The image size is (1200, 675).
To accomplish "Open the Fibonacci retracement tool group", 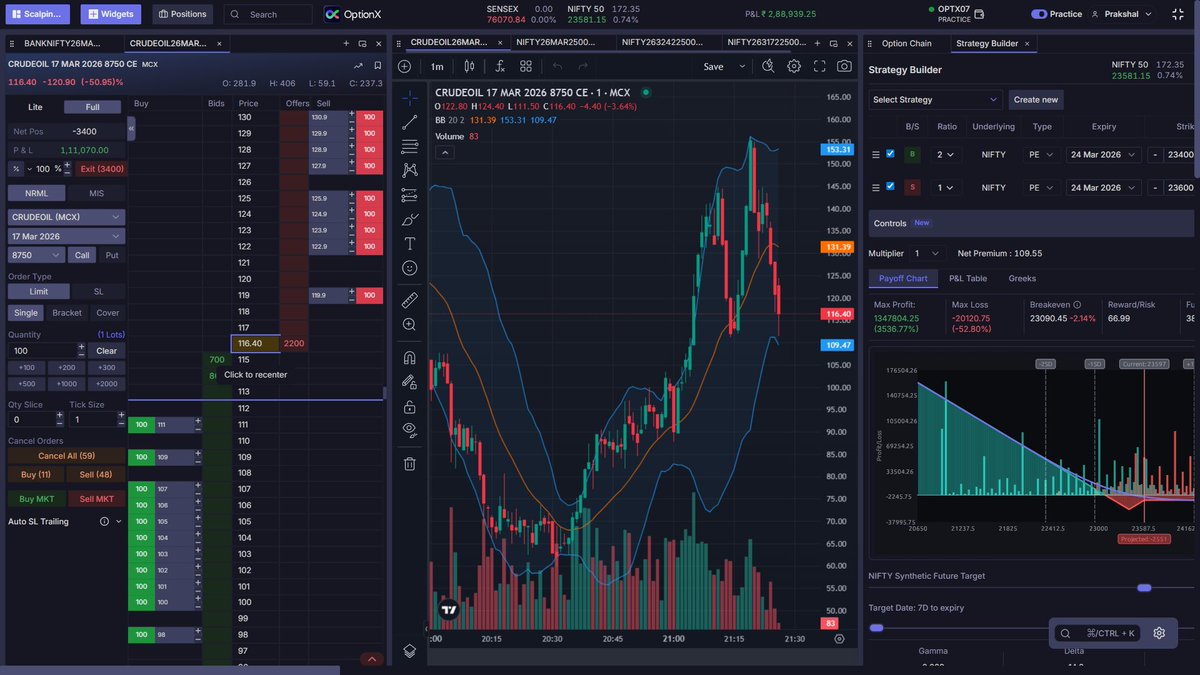I will click(x=410, y=146).
